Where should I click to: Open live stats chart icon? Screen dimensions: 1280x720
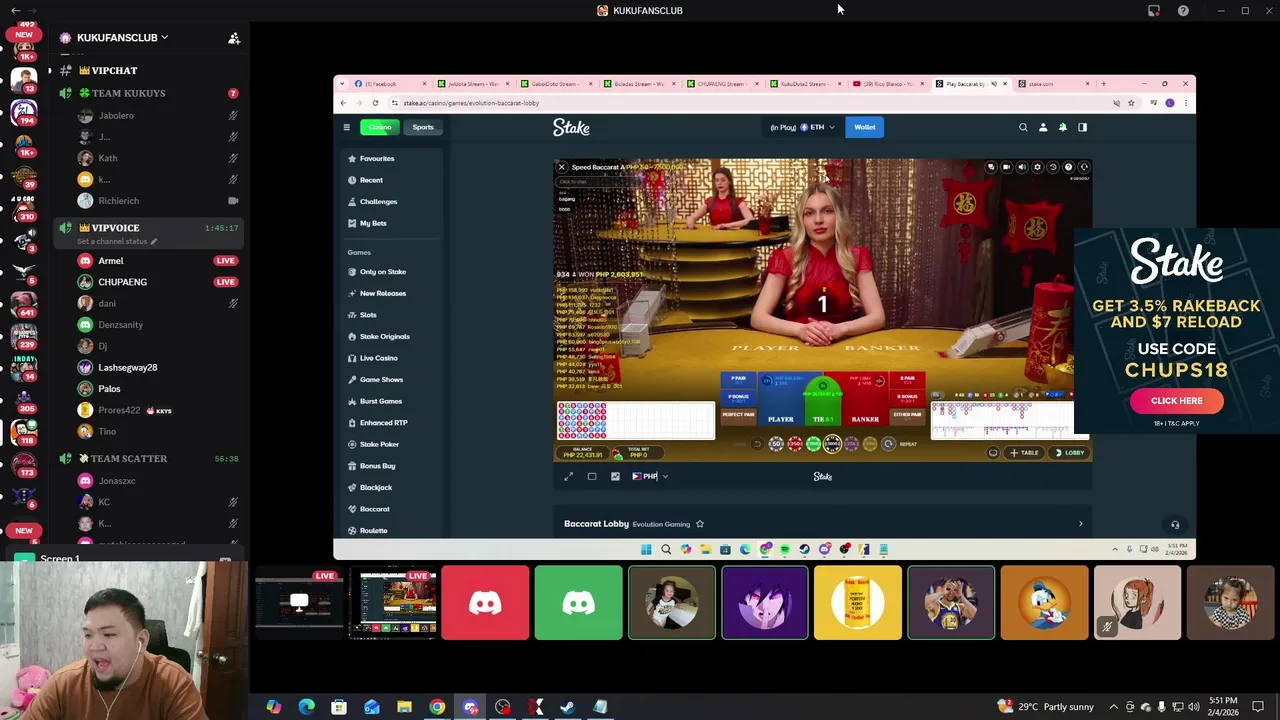tap(615, 477)
